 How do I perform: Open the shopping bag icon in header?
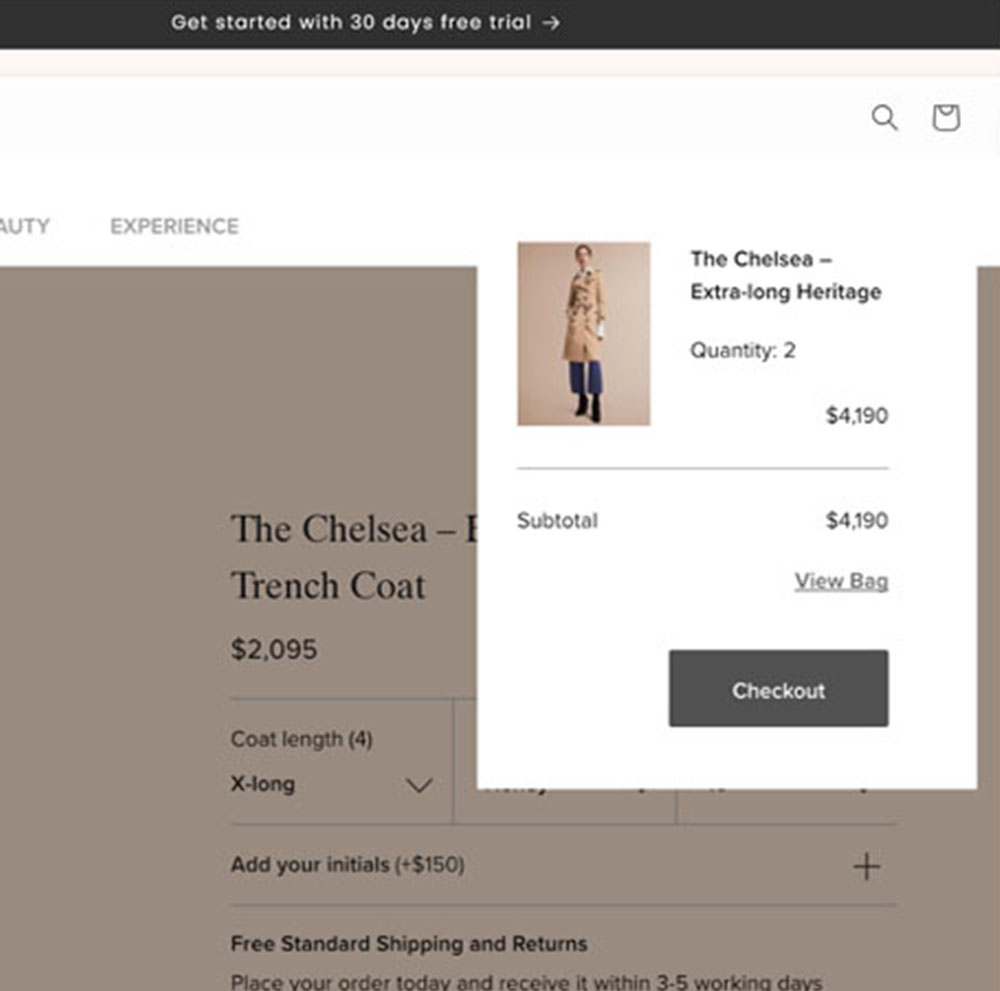[x=944, y=118]
